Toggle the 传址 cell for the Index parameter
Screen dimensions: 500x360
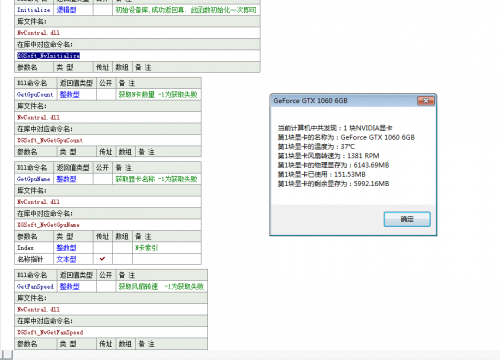103,248
